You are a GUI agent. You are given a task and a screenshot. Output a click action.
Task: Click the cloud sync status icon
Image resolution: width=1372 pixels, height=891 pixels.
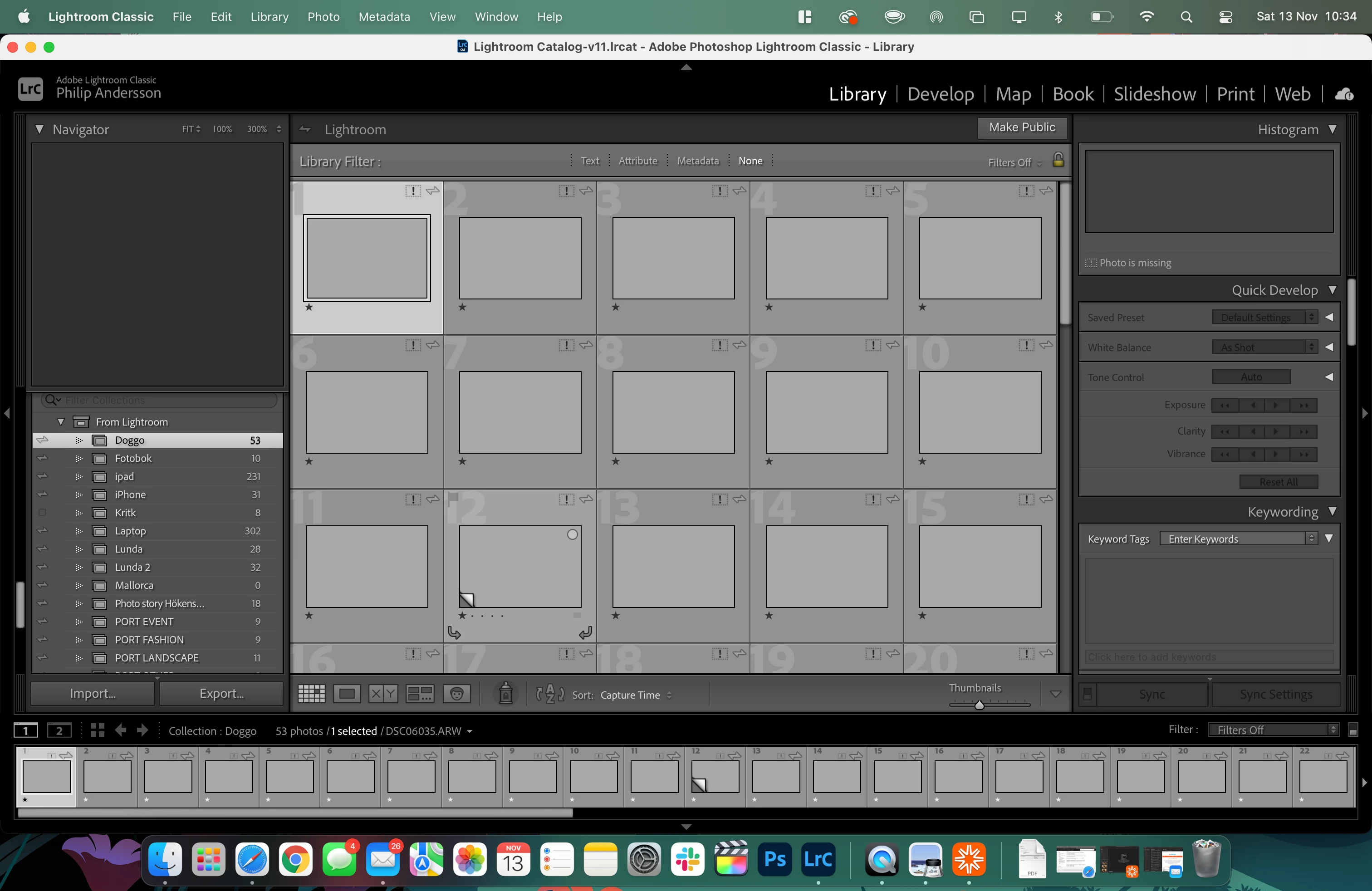point(1344,94)
